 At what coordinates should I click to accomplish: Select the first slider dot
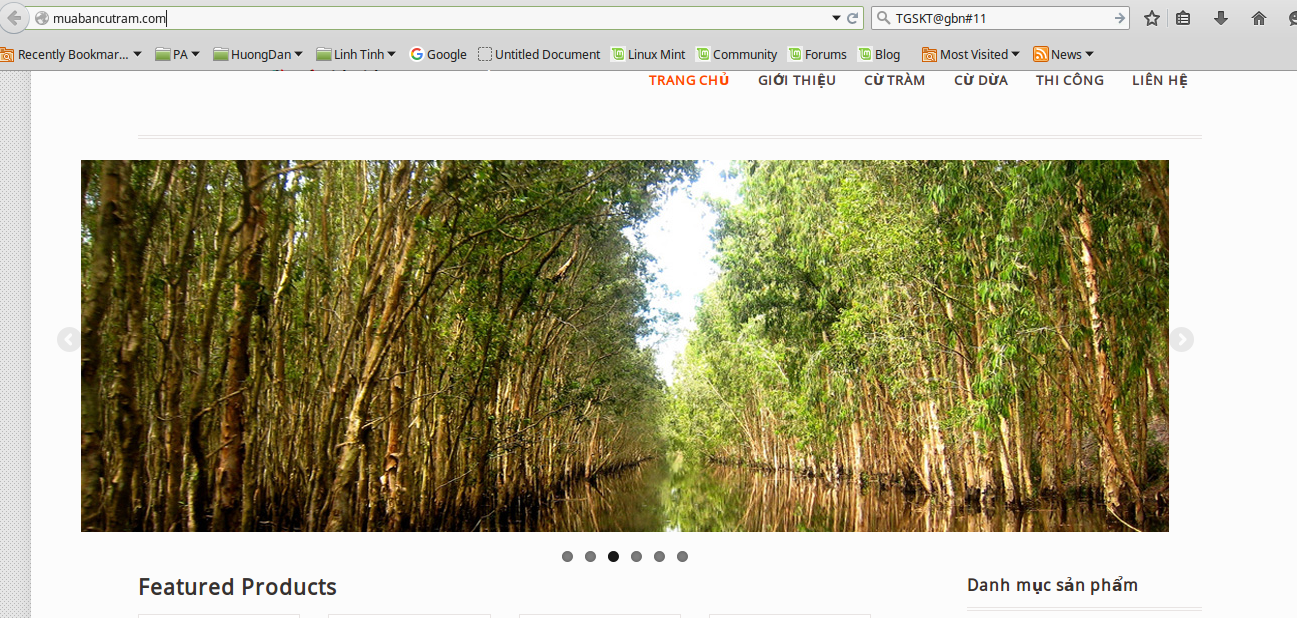(x=567, y=556)
